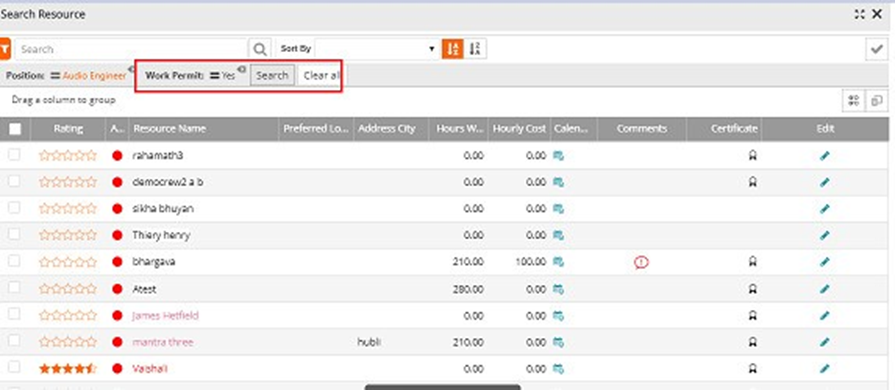The height and width of the screenshot is (390, 895).
Task: Click the magnifier search icon
Action: pos(260,50)
